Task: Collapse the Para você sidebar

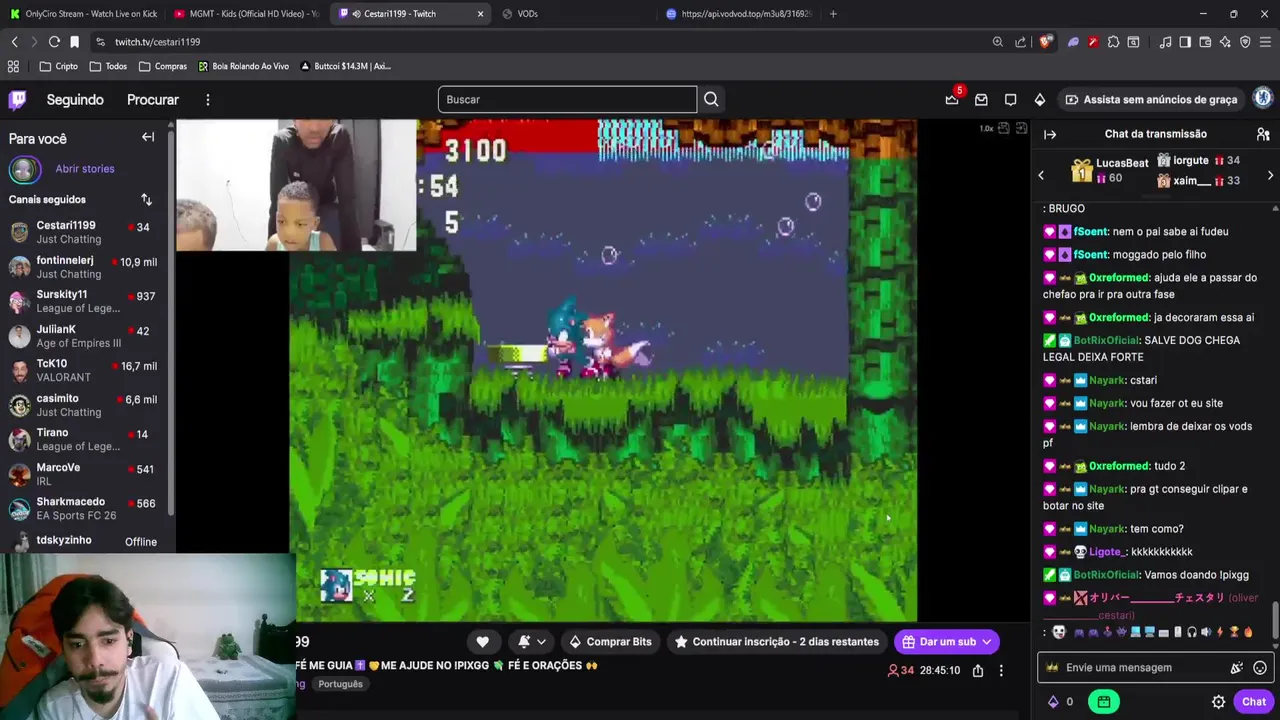Action: pyautogui.click(x=148, y=137)
